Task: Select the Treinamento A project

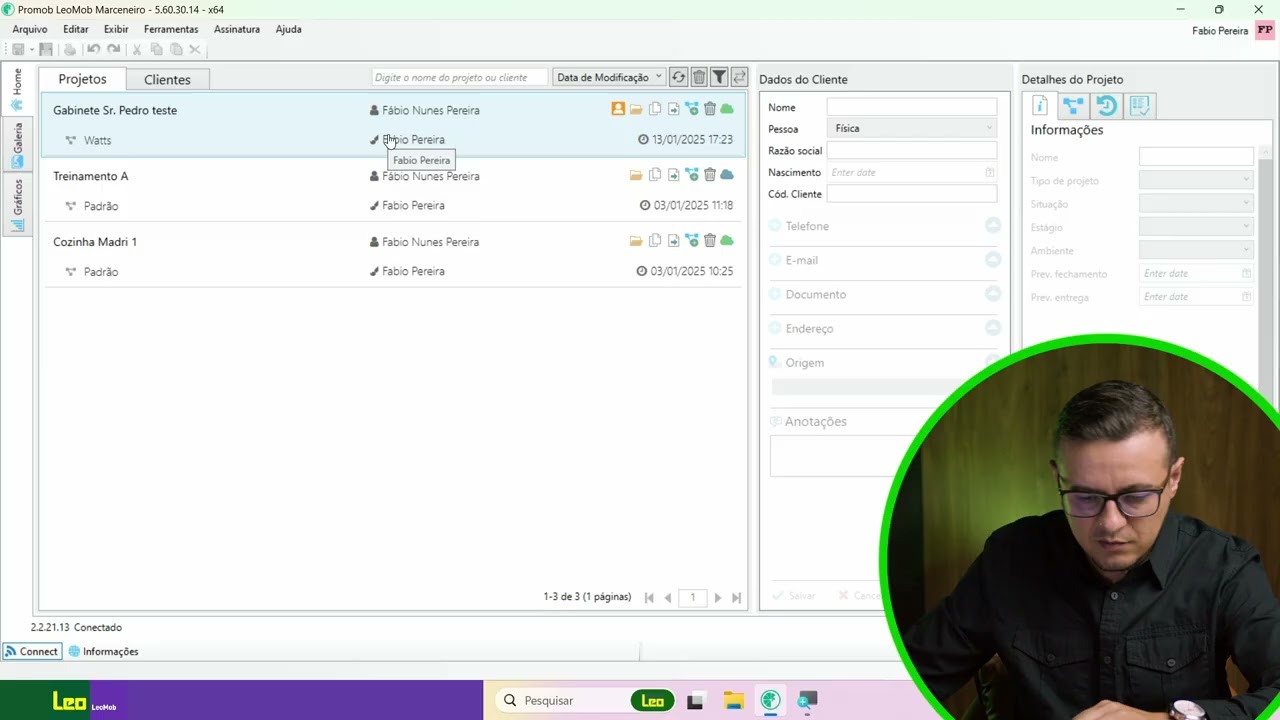Action: pyautogui.click(x=91, y=176)
